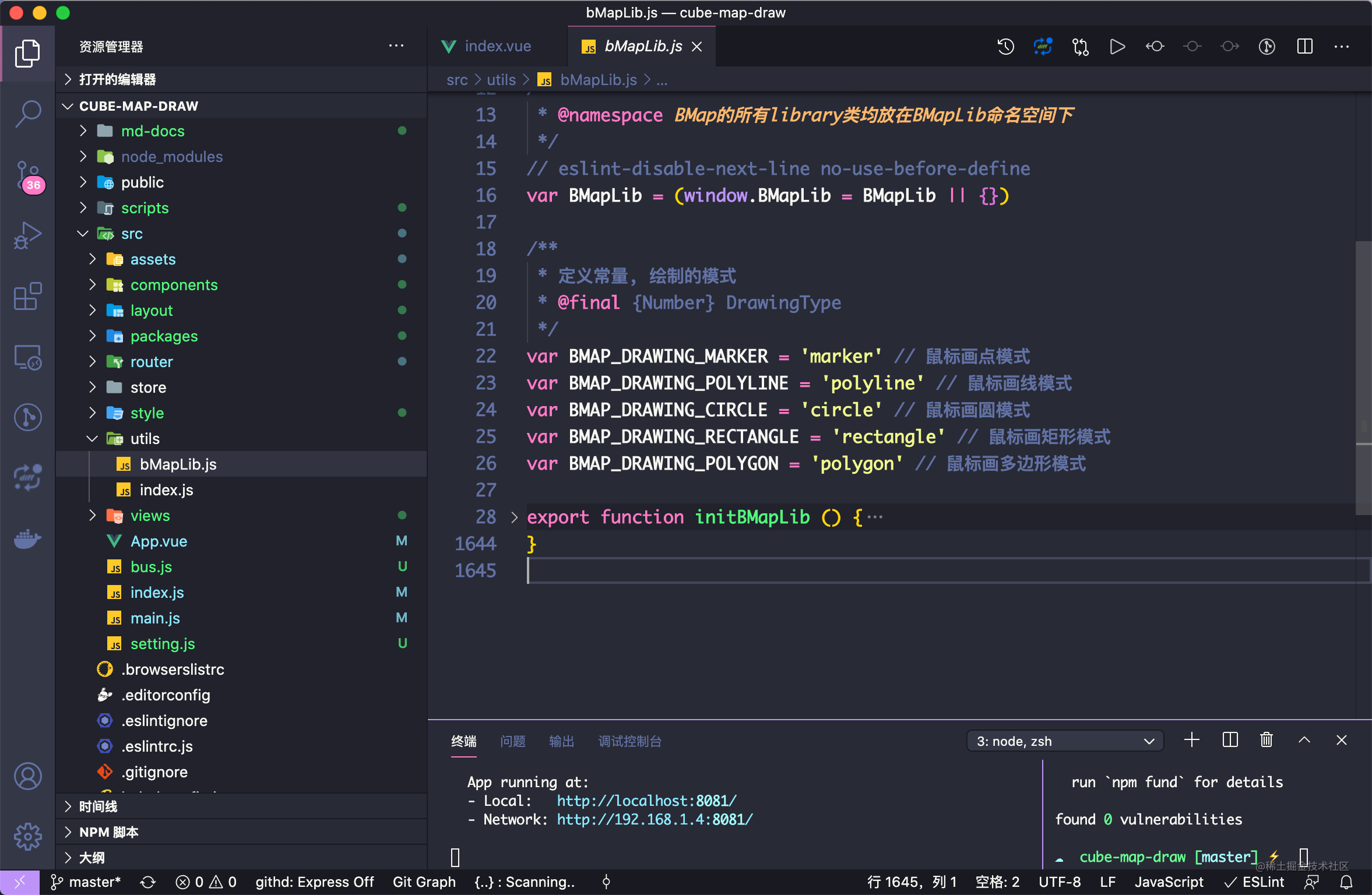Expand the folded initBMapLib function

pos(513,517)
